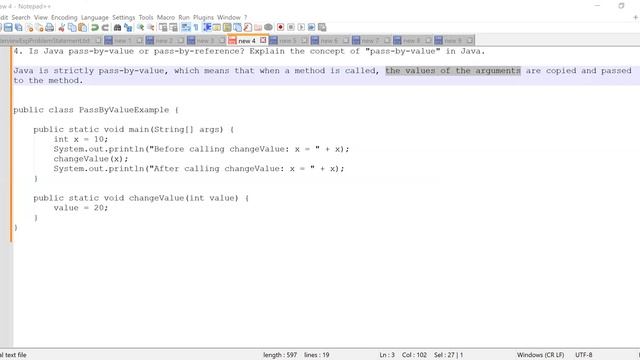Cut selection using the scissors icon

62,27
